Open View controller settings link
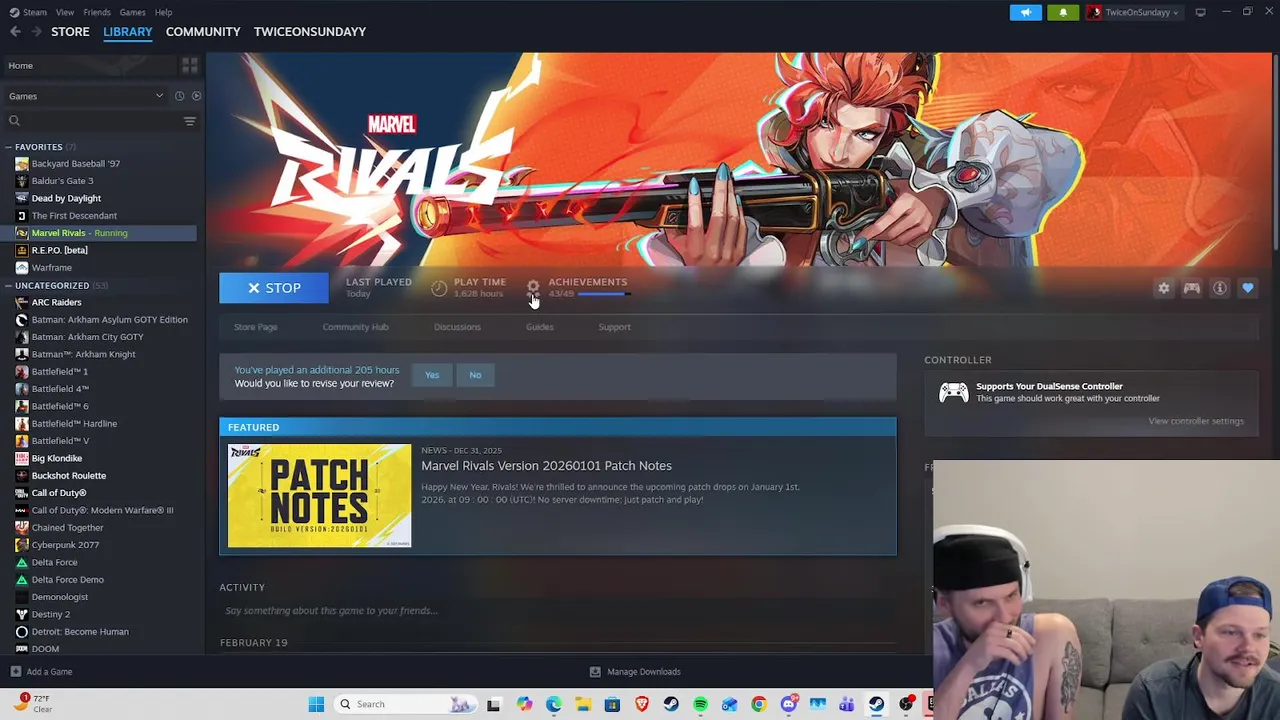1280x720 pixels. click(1196, 421)
